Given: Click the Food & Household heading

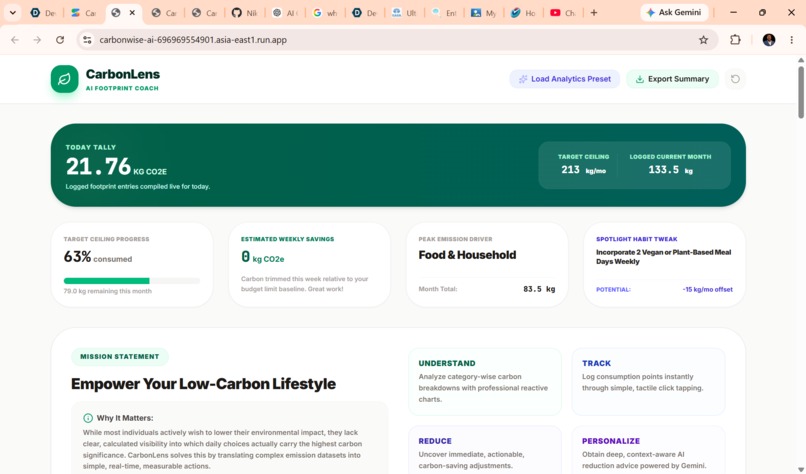Looking at the screenshot, I should pos(467,255).
